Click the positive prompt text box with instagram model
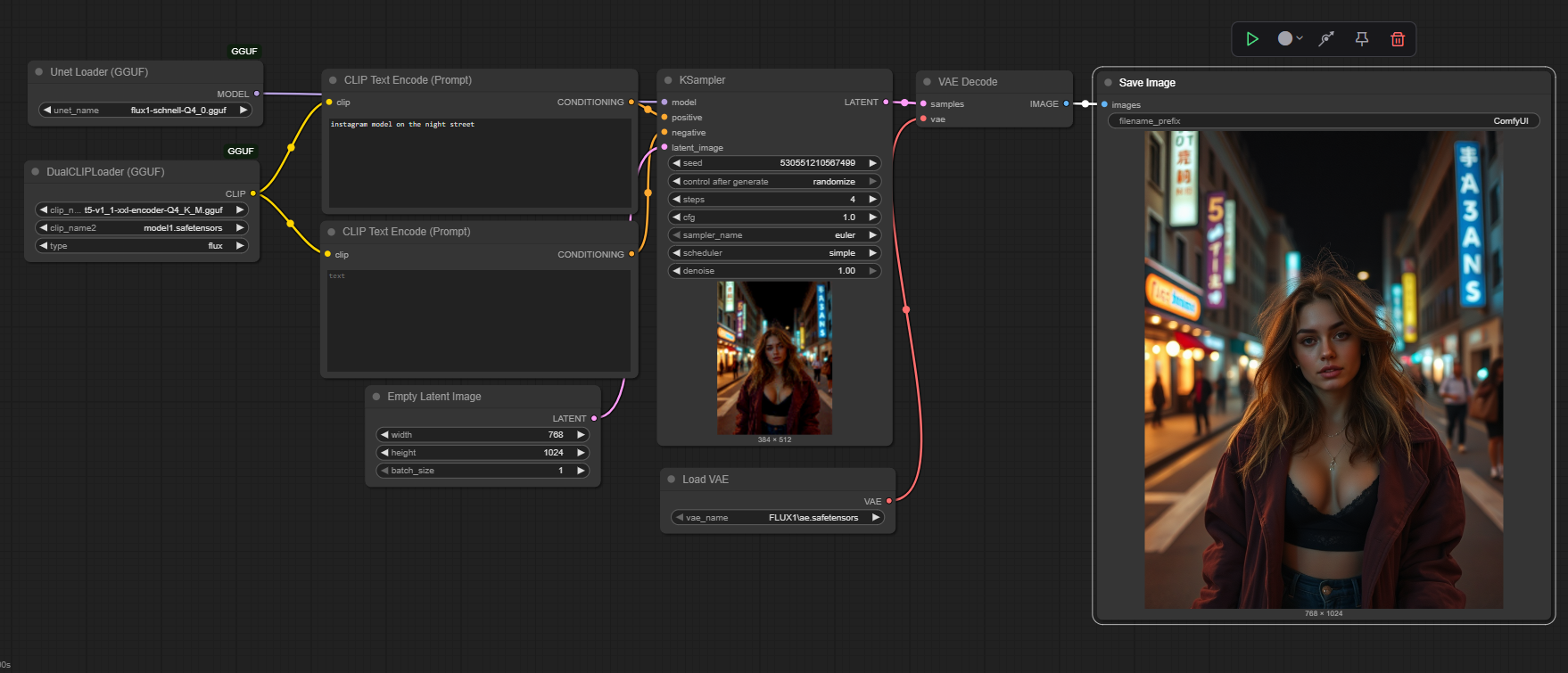 coord(480,163)
